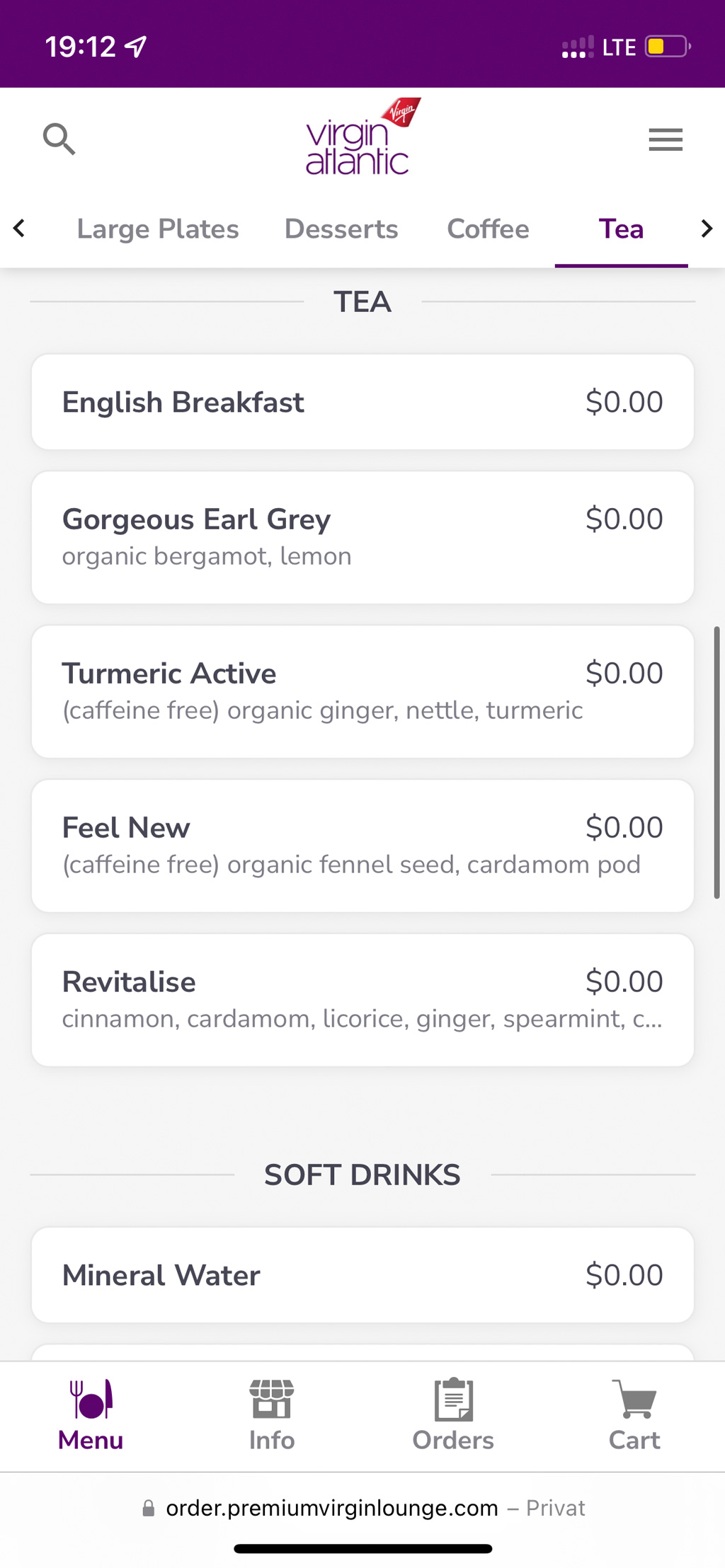The width and height of the screenshot is (725, 1568).
Task: Switch to the Coffee tab
Action: click(x=488, y=229)
